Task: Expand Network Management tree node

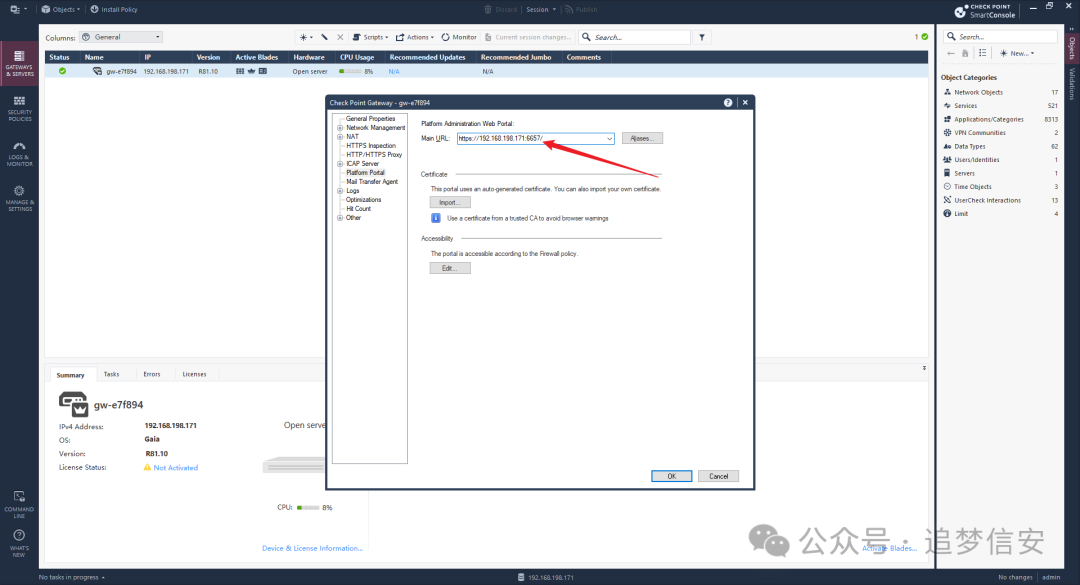Action: pyautogui.click(x=340, y=127)
